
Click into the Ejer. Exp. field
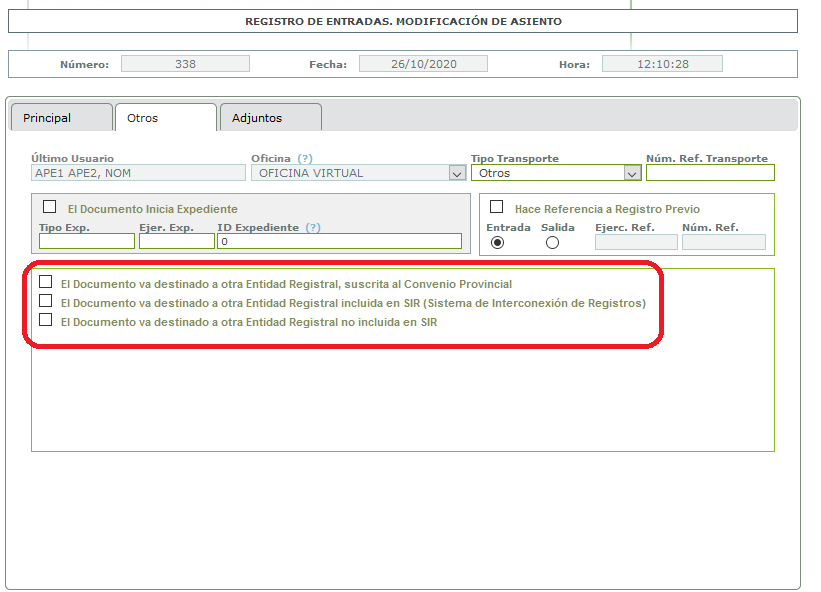click(x=177, y=241)
